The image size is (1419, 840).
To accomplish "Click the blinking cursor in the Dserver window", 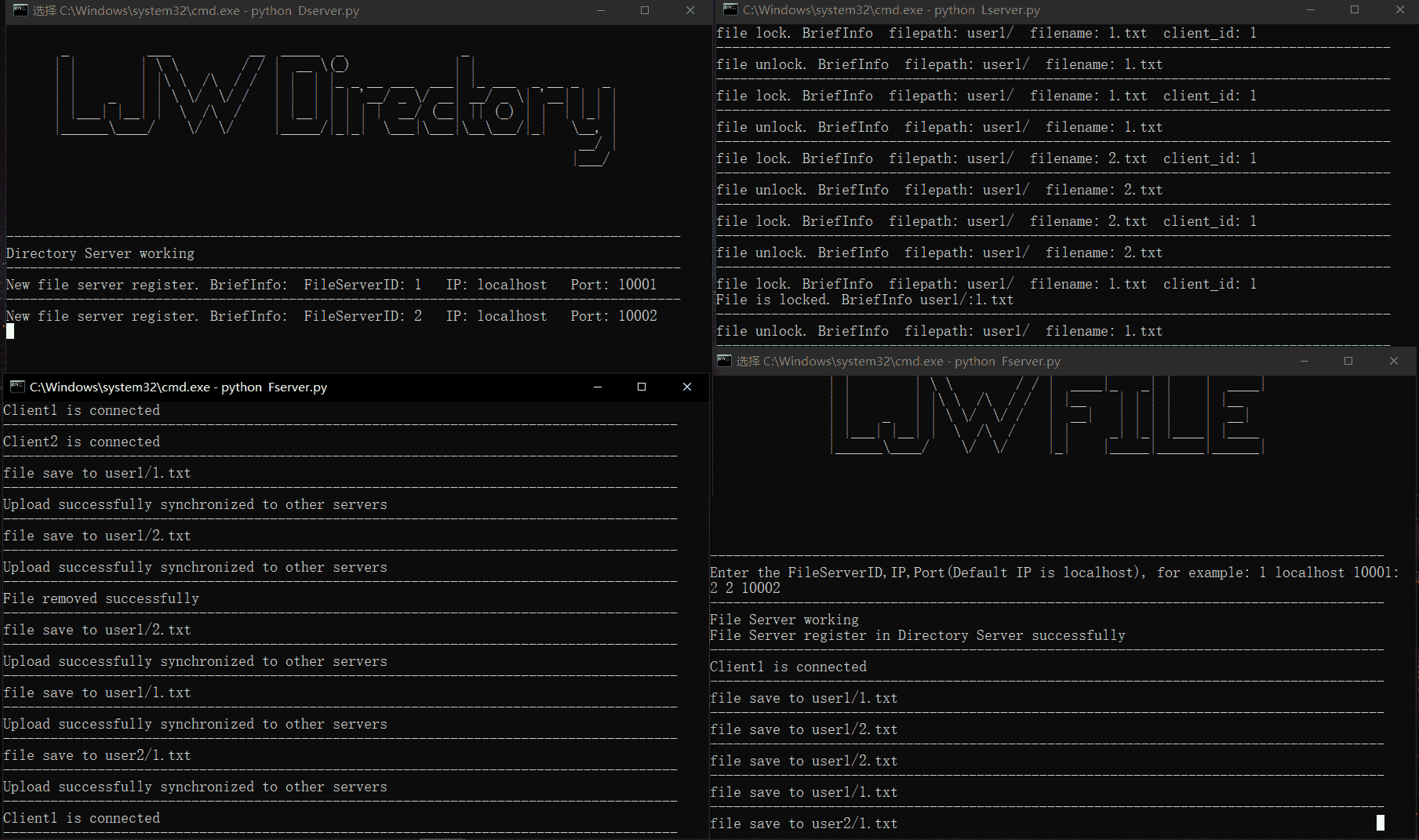I will (10, 332).
